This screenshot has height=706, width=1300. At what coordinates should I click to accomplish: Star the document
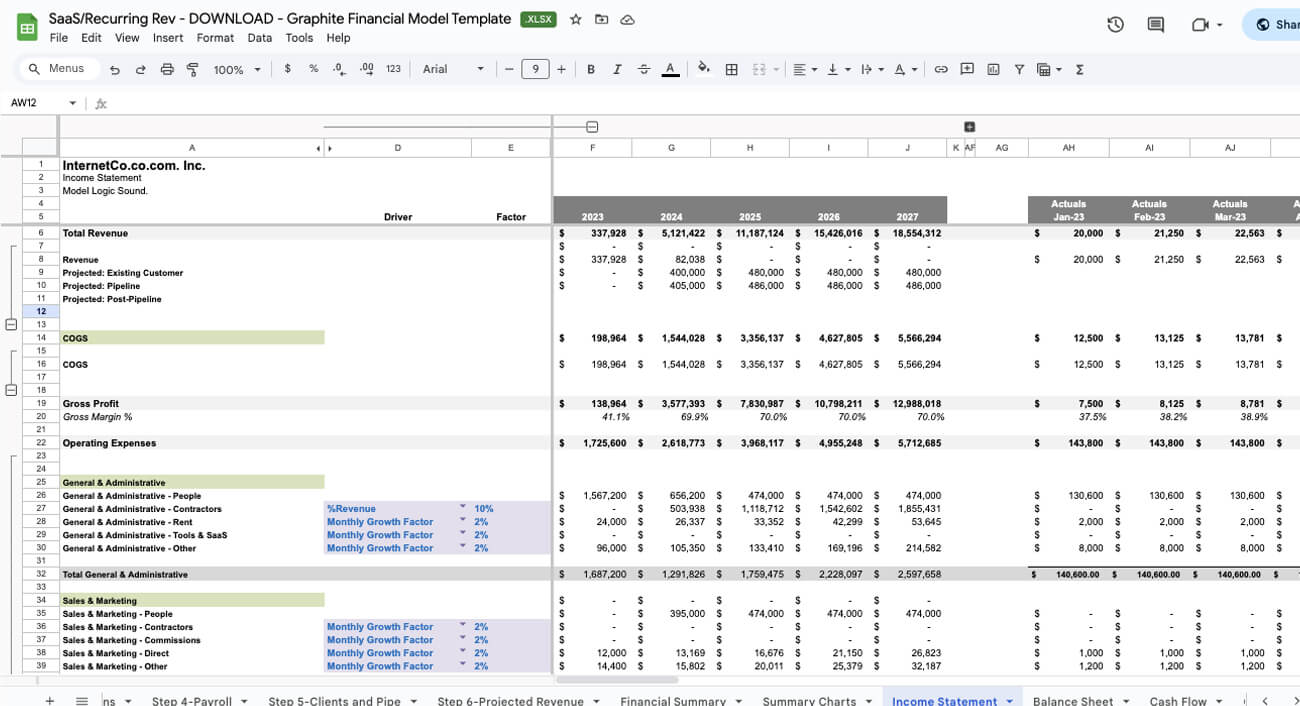576,20
